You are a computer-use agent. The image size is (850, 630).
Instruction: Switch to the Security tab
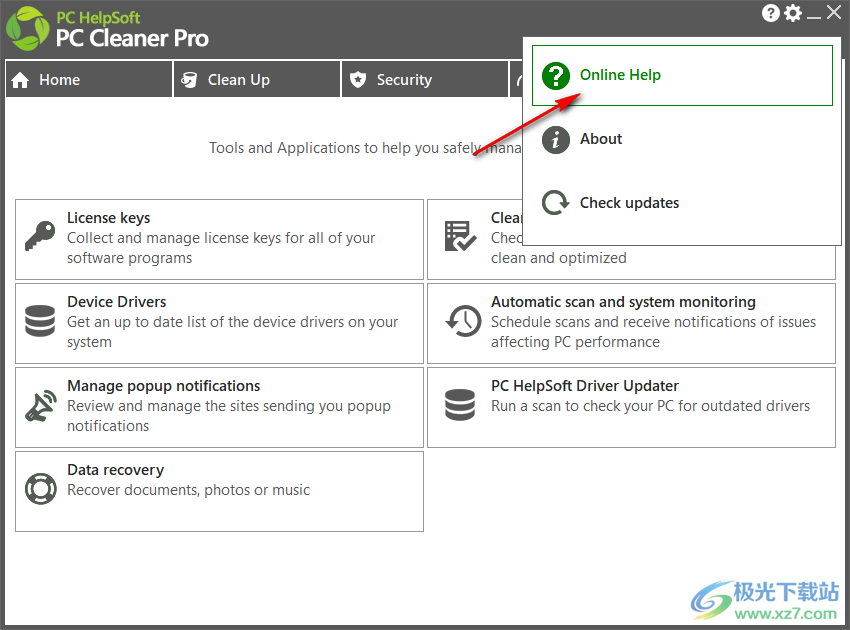click(x=425, y=79)
